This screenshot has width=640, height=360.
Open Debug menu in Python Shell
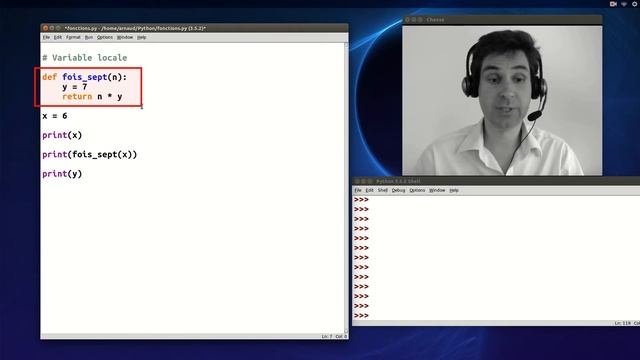398,190
